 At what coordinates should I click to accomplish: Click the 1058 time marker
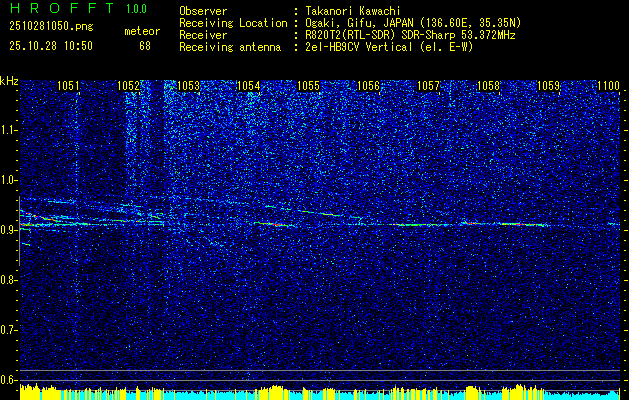(488, 85)
